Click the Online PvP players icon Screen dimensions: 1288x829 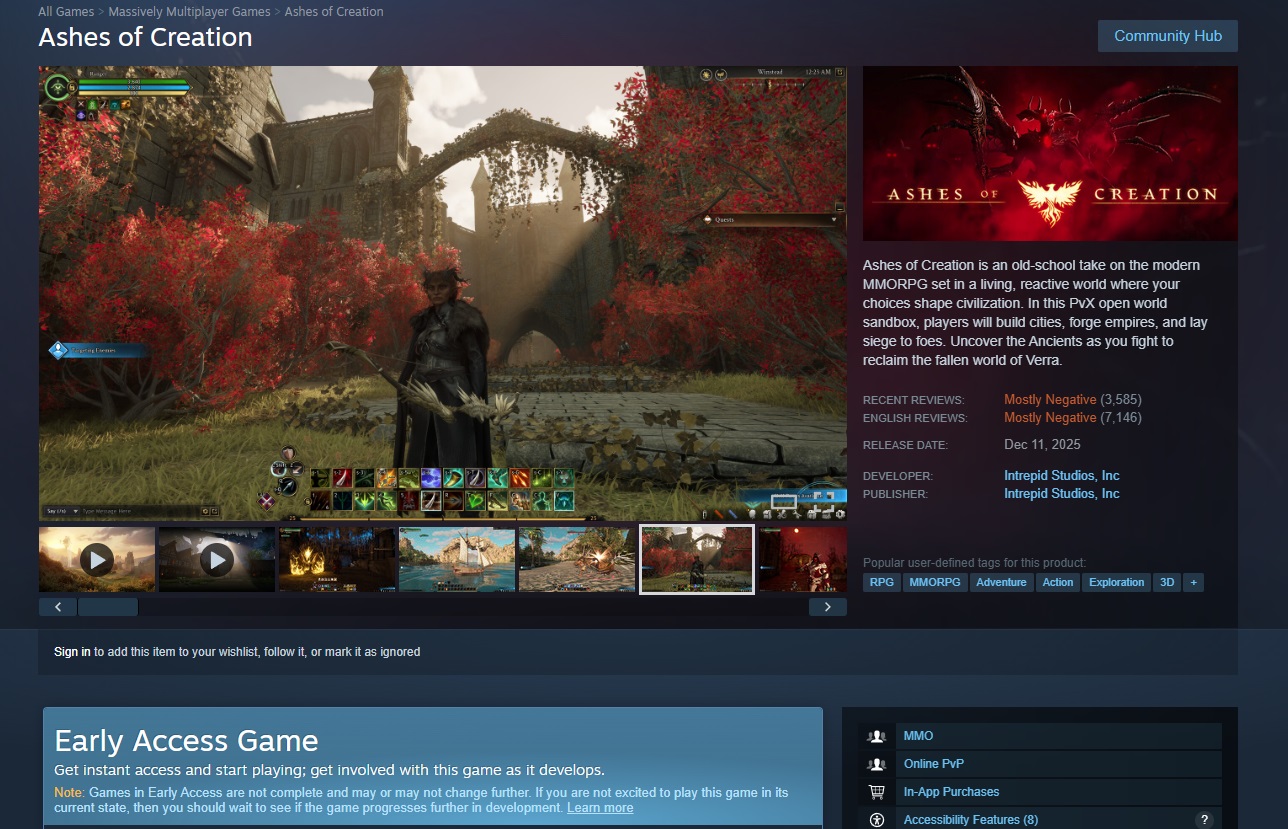pos(878,763)
